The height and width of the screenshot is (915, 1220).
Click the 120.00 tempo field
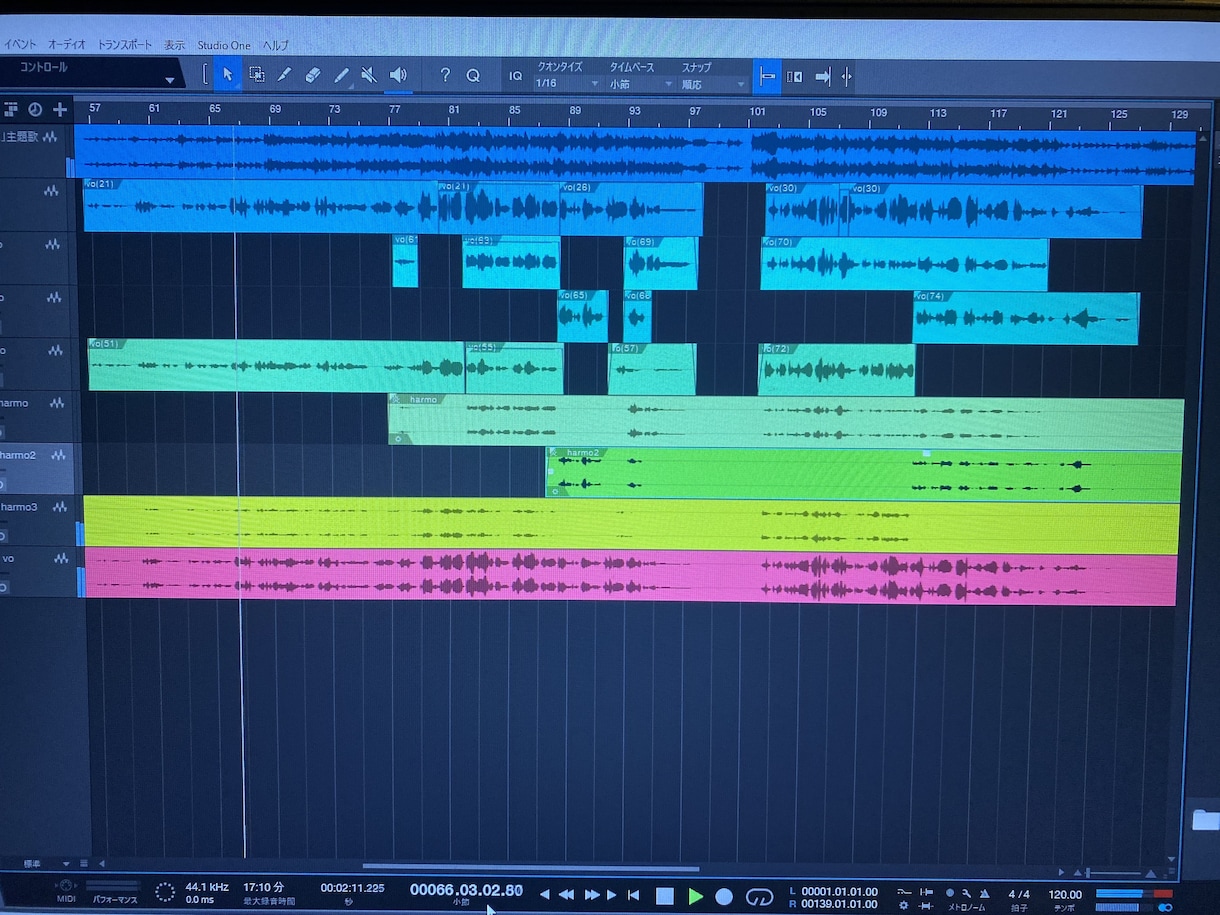(x=1065, y=894)
